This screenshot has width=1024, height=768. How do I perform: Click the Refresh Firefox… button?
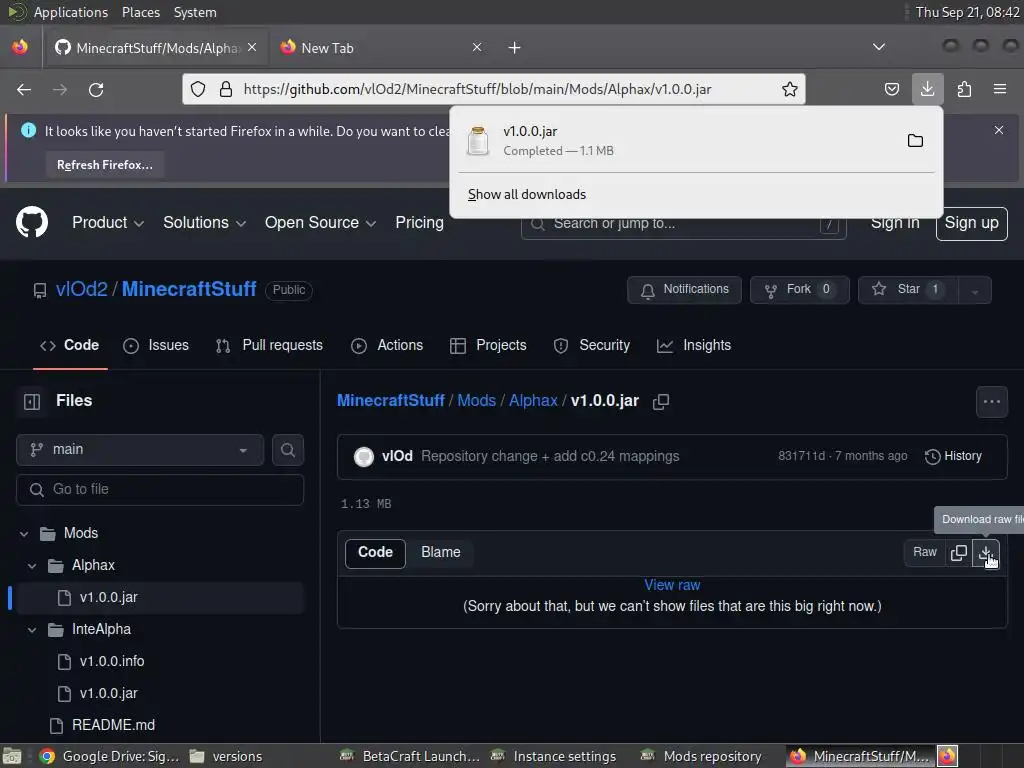tap(105, 165)
